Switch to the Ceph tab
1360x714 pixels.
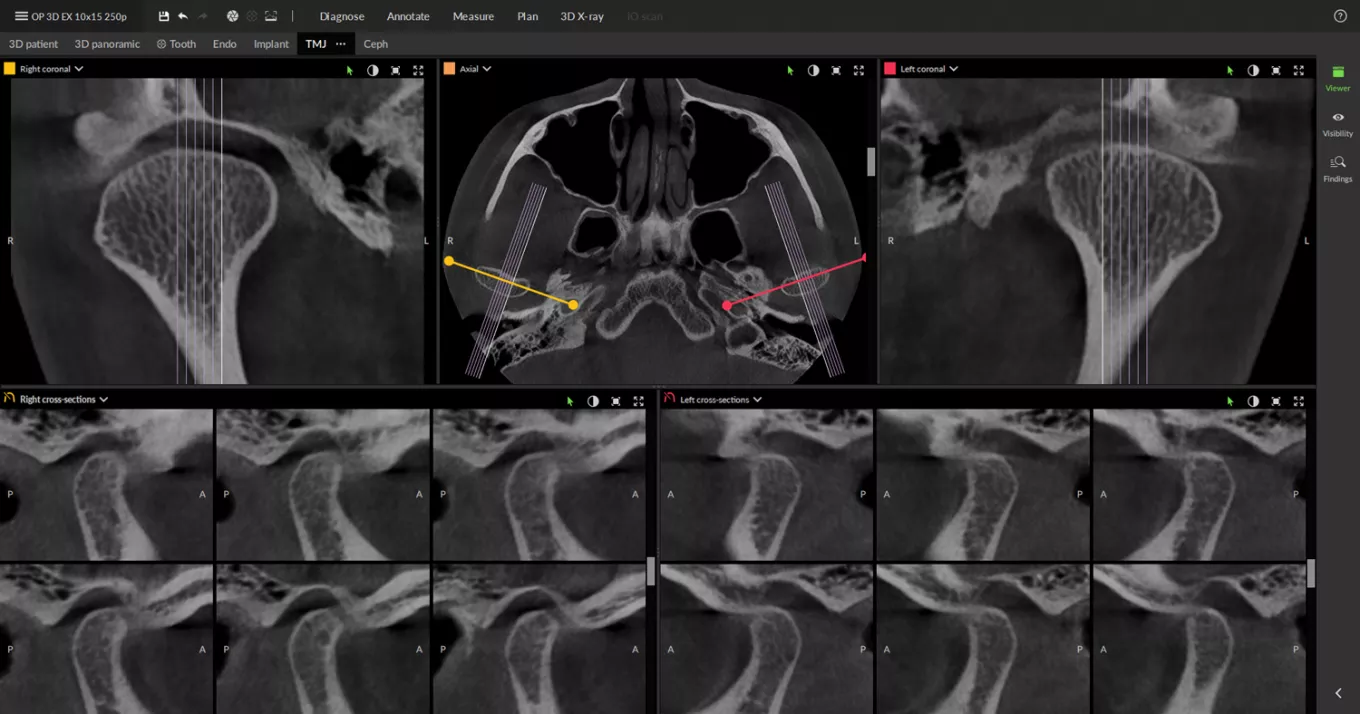point(375,44)
